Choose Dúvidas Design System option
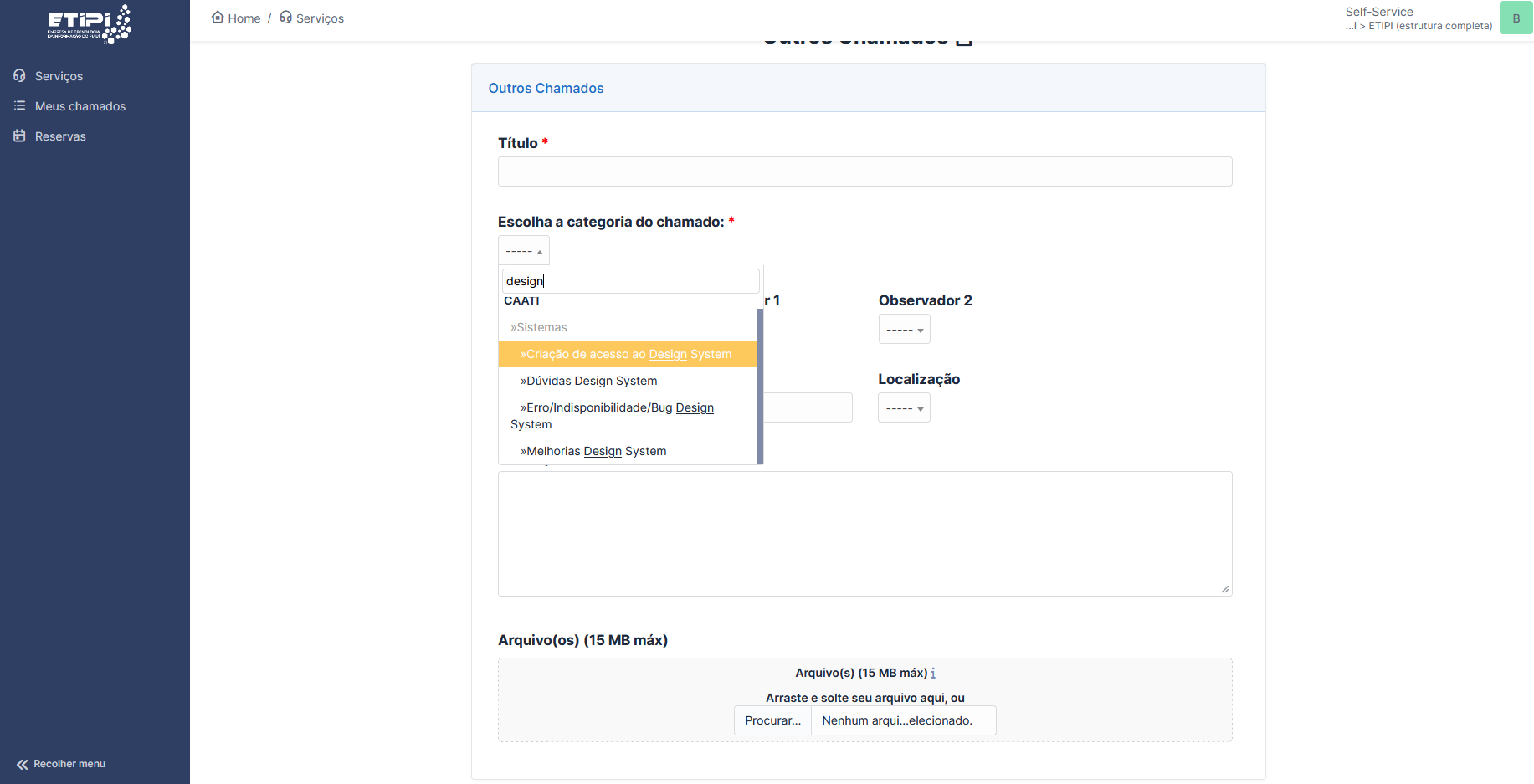1534x784 pixels. [591, 381]
